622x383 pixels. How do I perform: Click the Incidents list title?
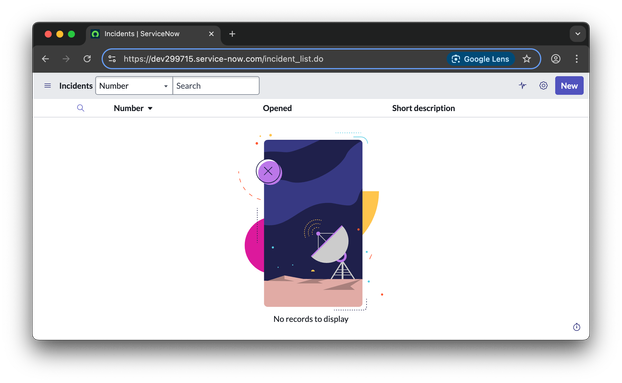pyautogui.click(x=76, y=86)
